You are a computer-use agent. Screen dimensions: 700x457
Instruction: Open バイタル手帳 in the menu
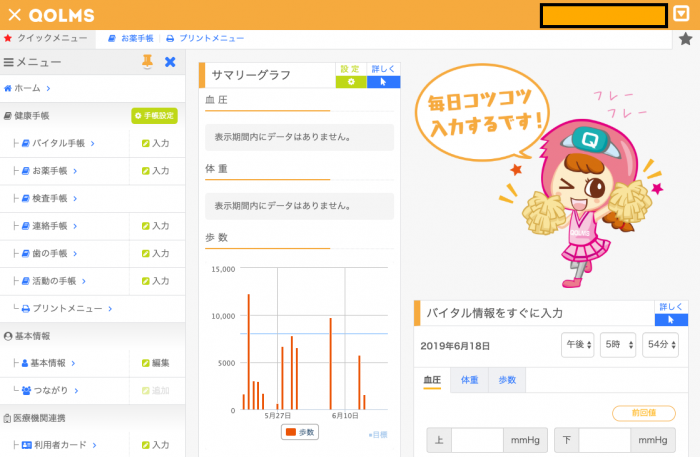pyautogui.click(x=58, y=143)
